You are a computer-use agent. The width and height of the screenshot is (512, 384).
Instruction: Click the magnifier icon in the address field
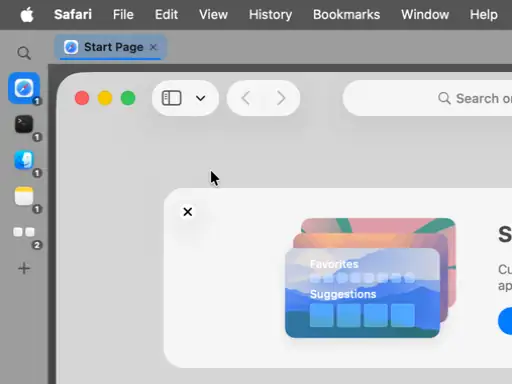[x=444, y=98]
